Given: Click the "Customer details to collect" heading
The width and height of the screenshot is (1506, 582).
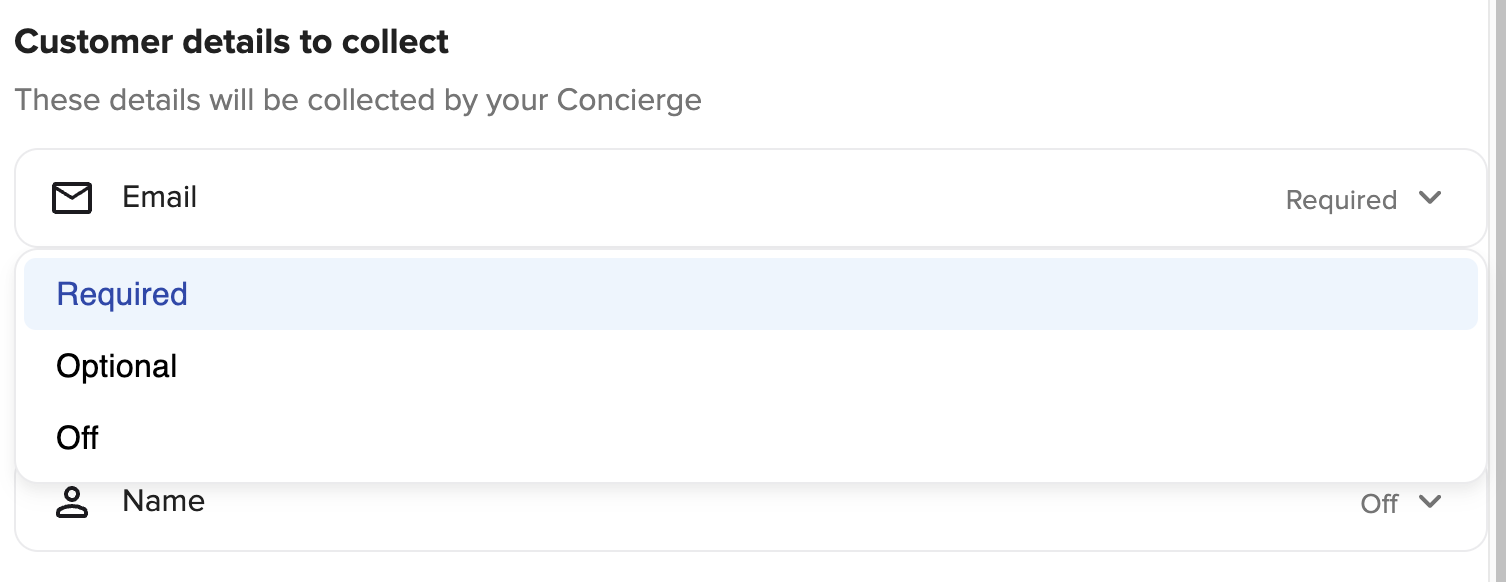Looking at the screenshot, I should [x=231, y=42].
